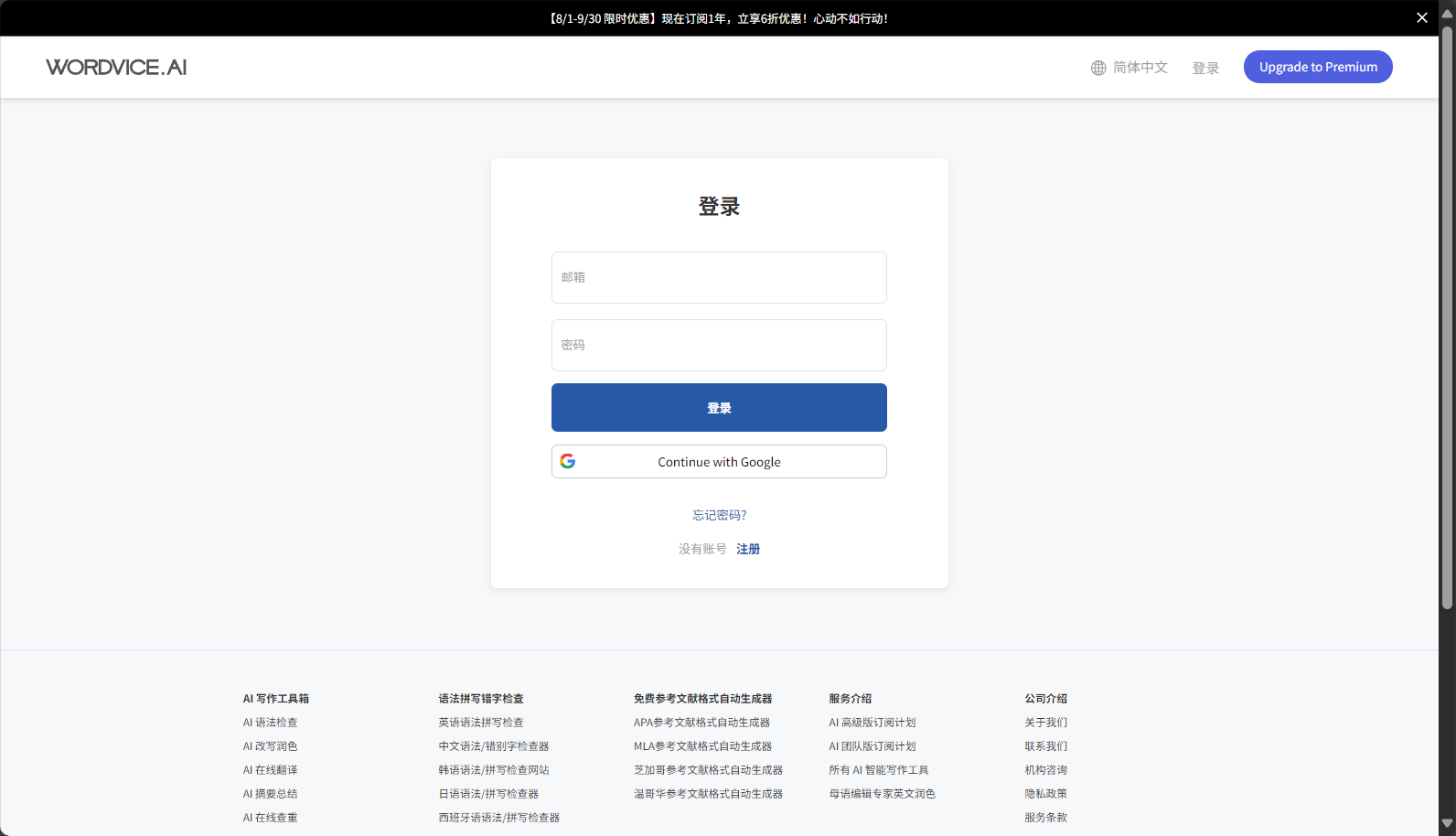This screenshot has height=836, width=1456.
Task: Open 服务条款 footer link
Action: coord(1045,818)
